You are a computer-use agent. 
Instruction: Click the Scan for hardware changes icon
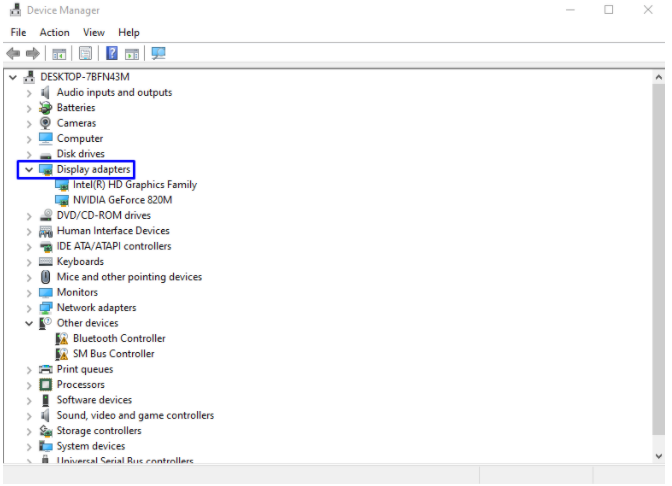click(158, 53)
